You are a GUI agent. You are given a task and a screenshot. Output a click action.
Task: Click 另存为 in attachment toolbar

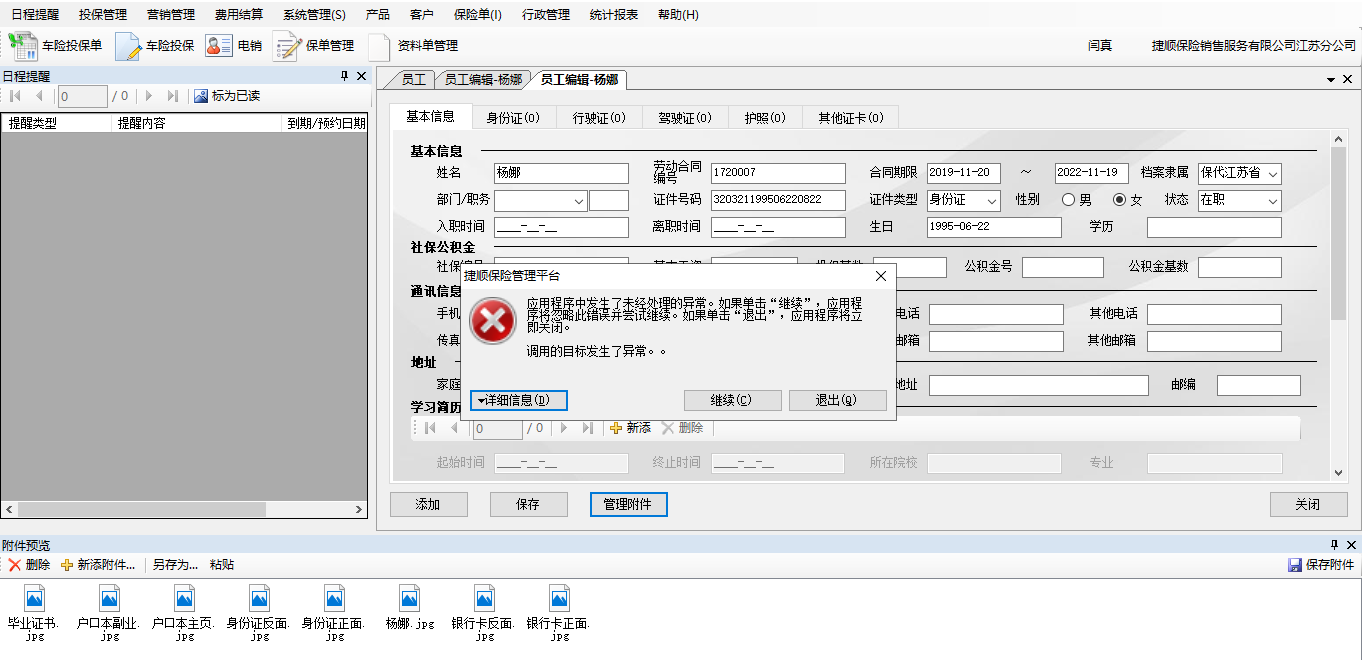pos(175,565)
